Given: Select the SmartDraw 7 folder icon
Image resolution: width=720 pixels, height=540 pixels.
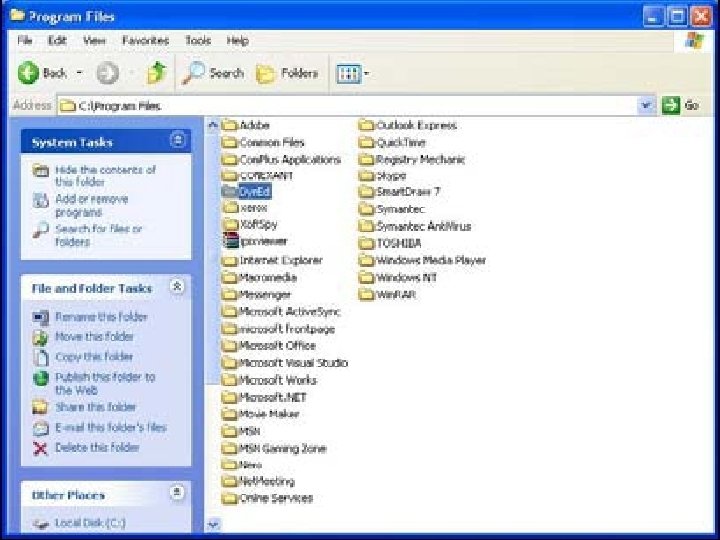Looking at the screenshot, I should (x=366, y=191).
